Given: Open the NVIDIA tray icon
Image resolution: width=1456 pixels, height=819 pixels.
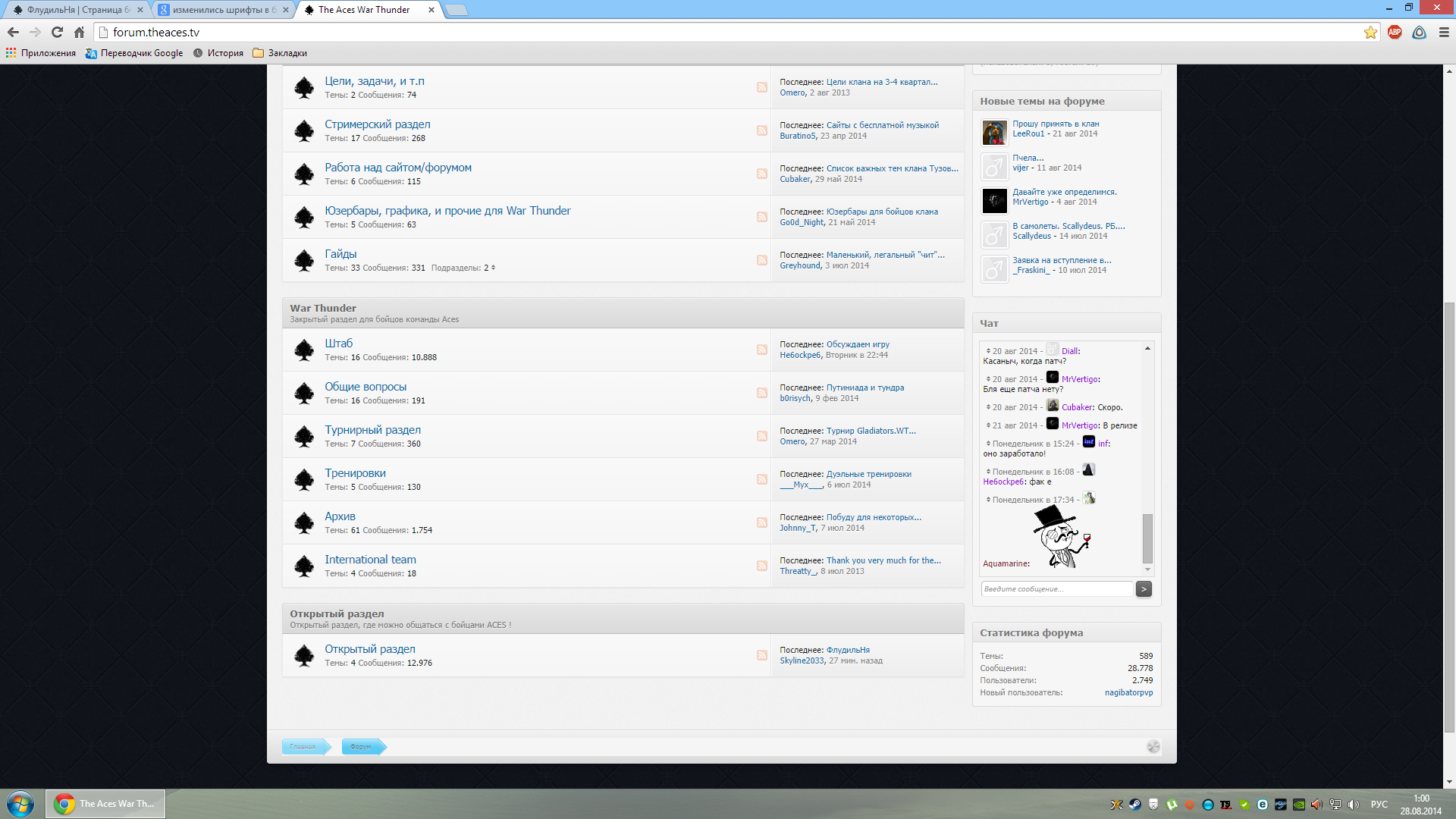Looking at the screenshot, I should pos(1299,805).
